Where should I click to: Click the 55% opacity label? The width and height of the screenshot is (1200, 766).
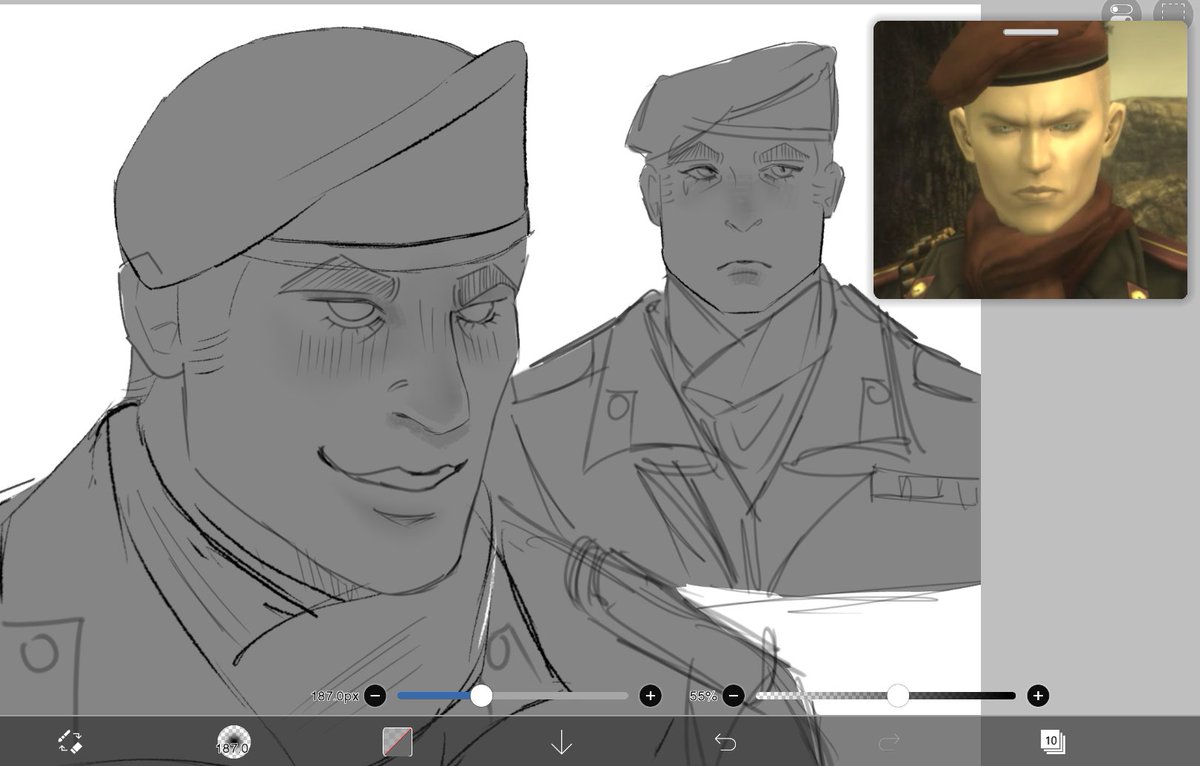tap(703, 695)
